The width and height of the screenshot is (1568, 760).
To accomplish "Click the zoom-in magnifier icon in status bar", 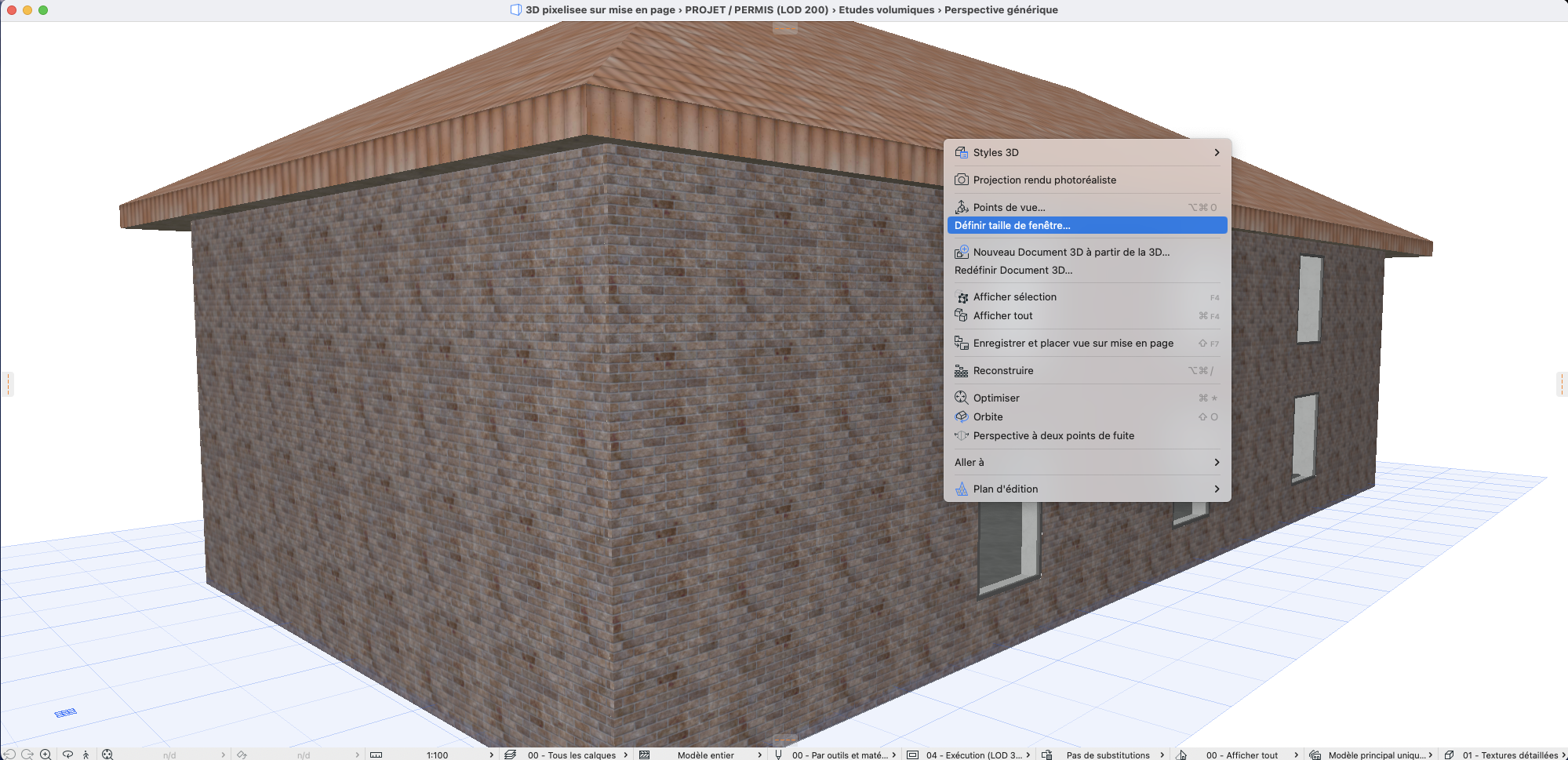I will tap(45, 755).
